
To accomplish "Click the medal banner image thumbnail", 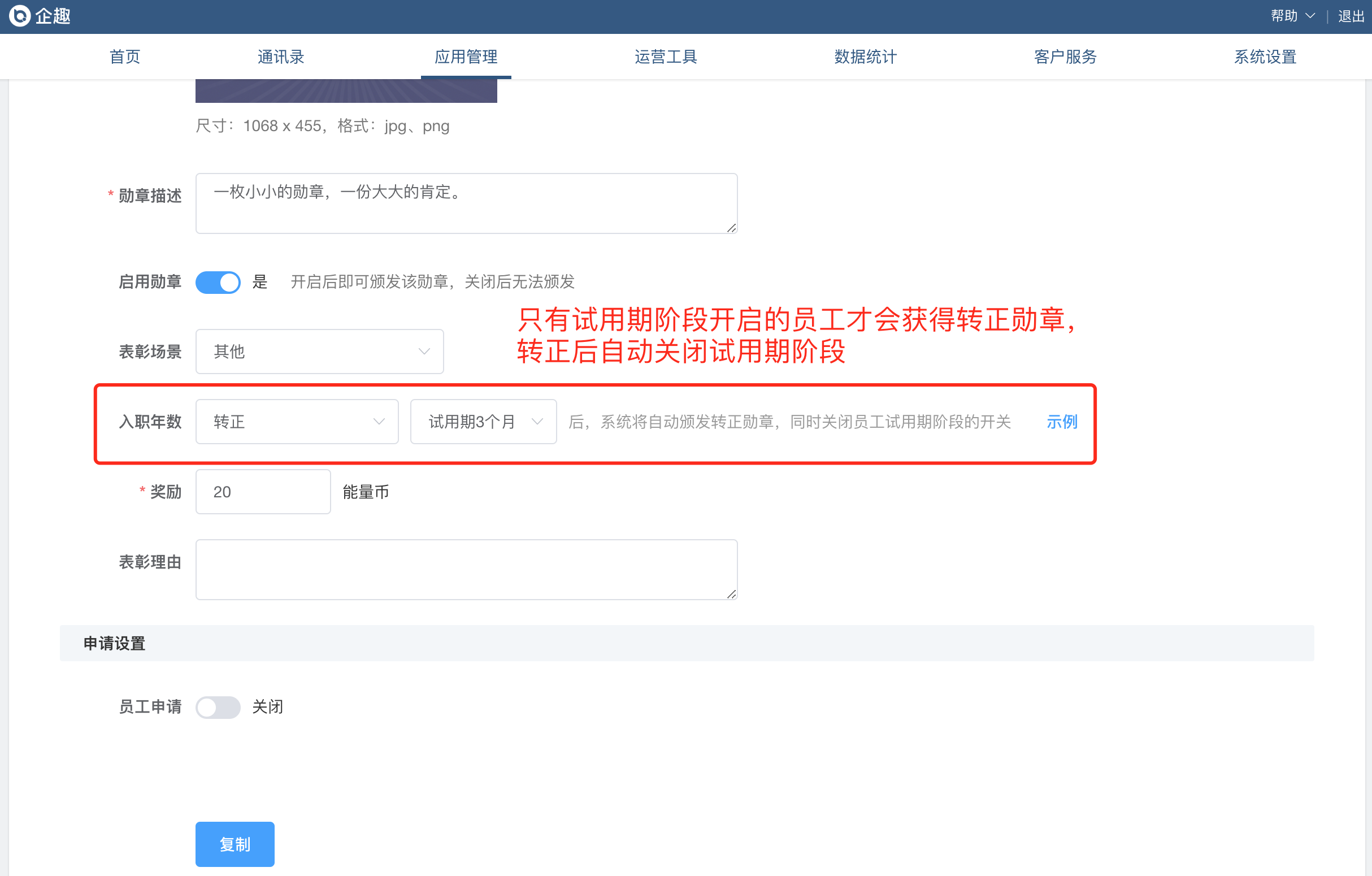I will (x=346, y=91).
